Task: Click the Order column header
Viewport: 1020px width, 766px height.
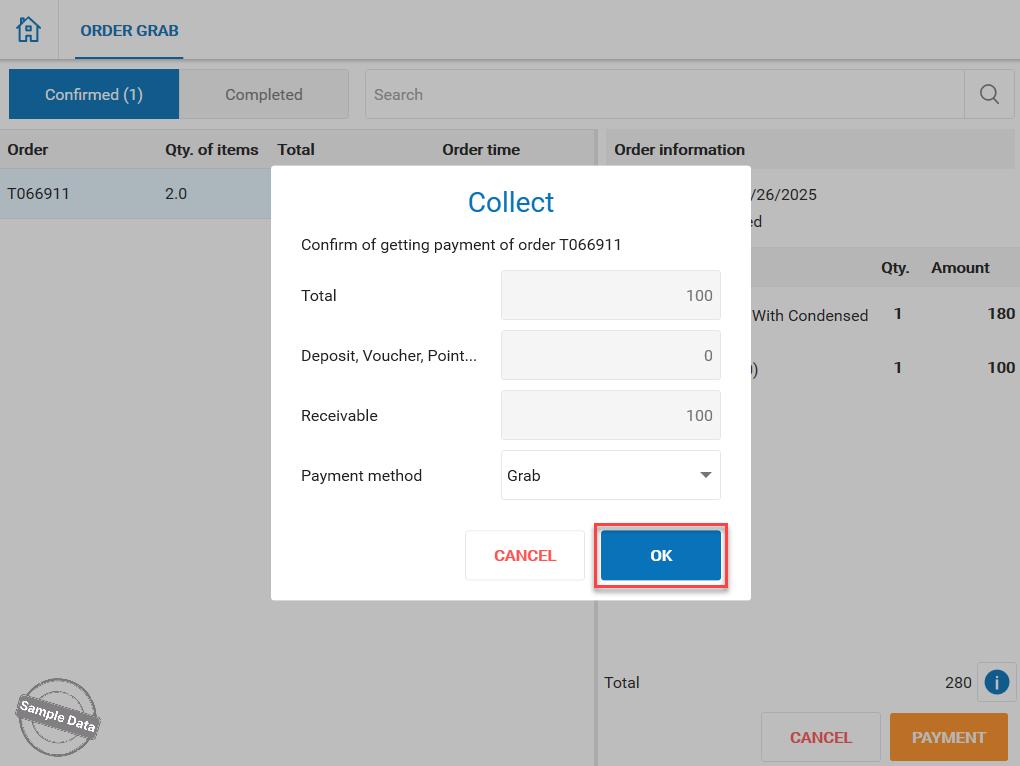Action: tap(28, 150)
